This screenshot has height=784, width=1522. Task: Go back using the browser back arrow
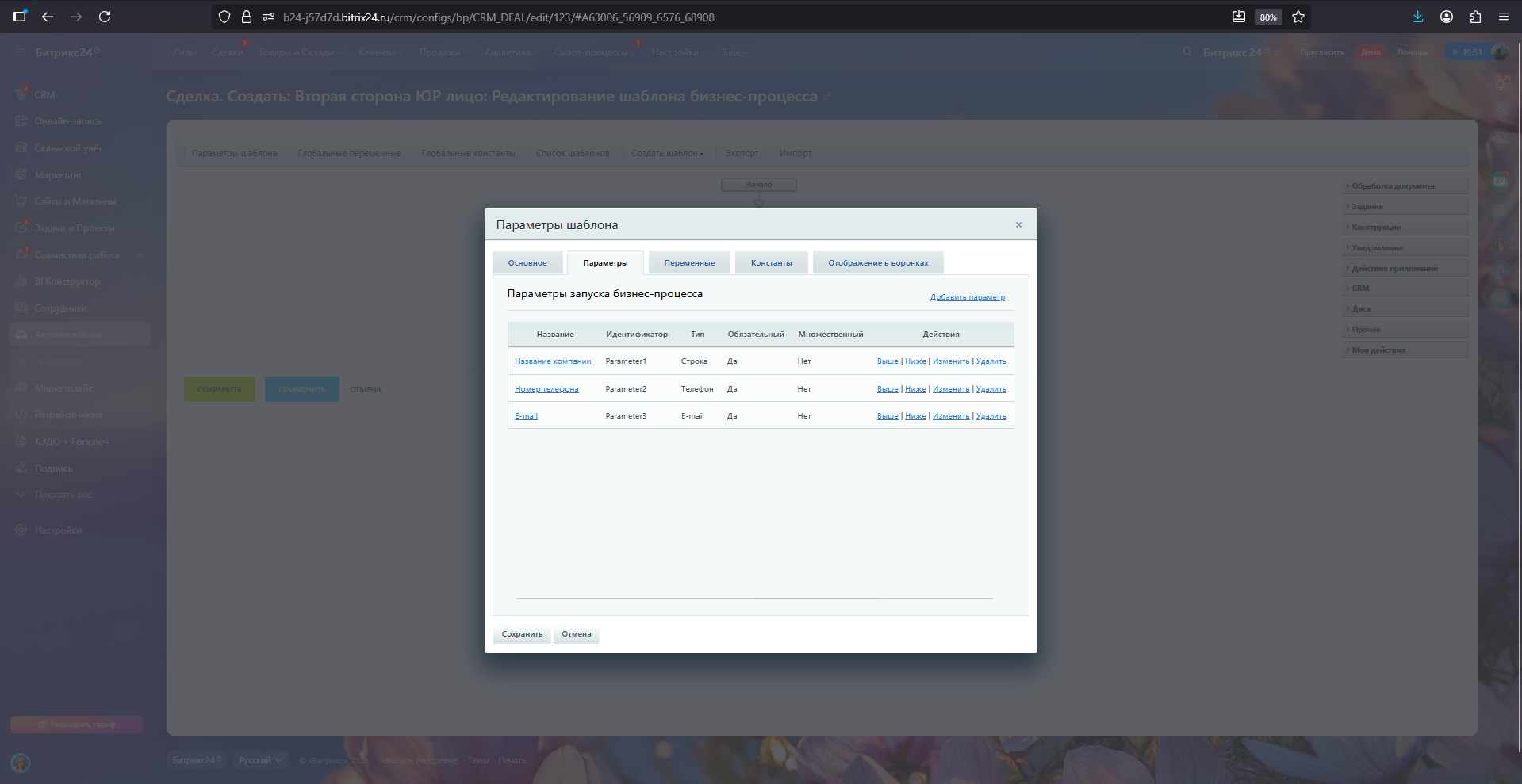48,17
